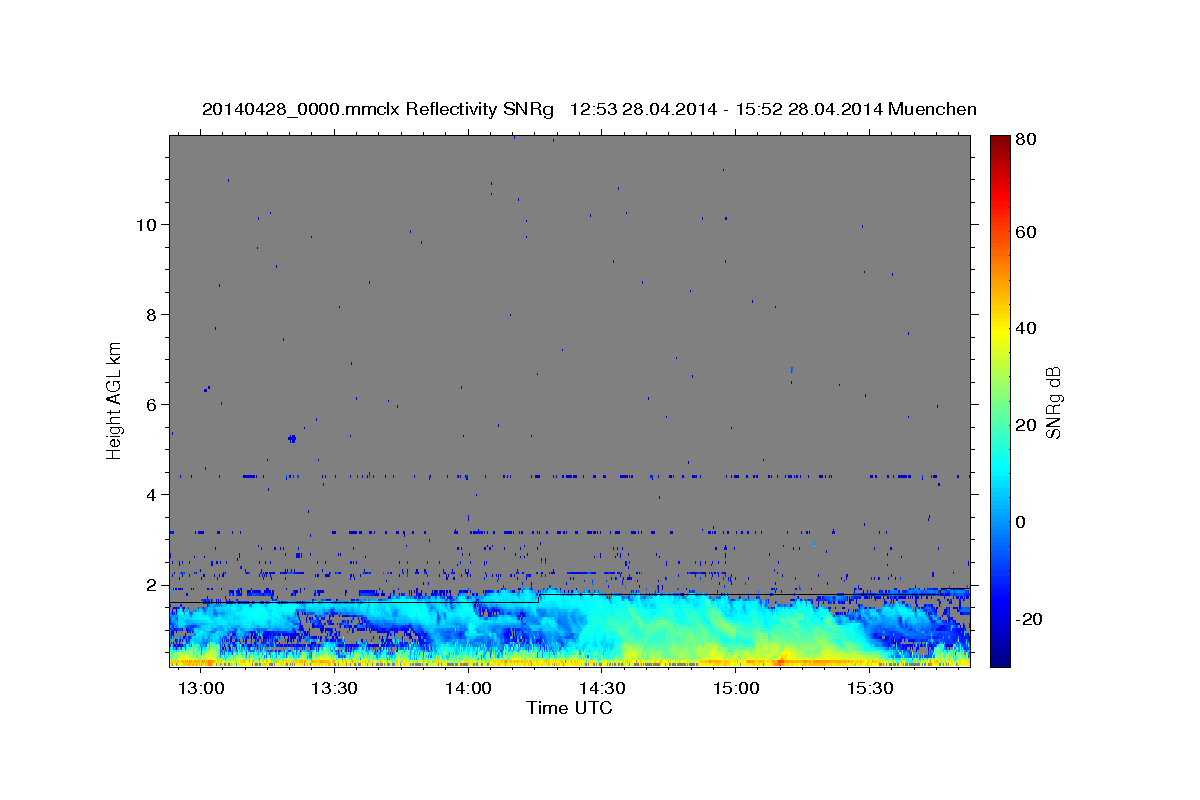
Task: Select the height tick label 6
Action: point(153,405)
